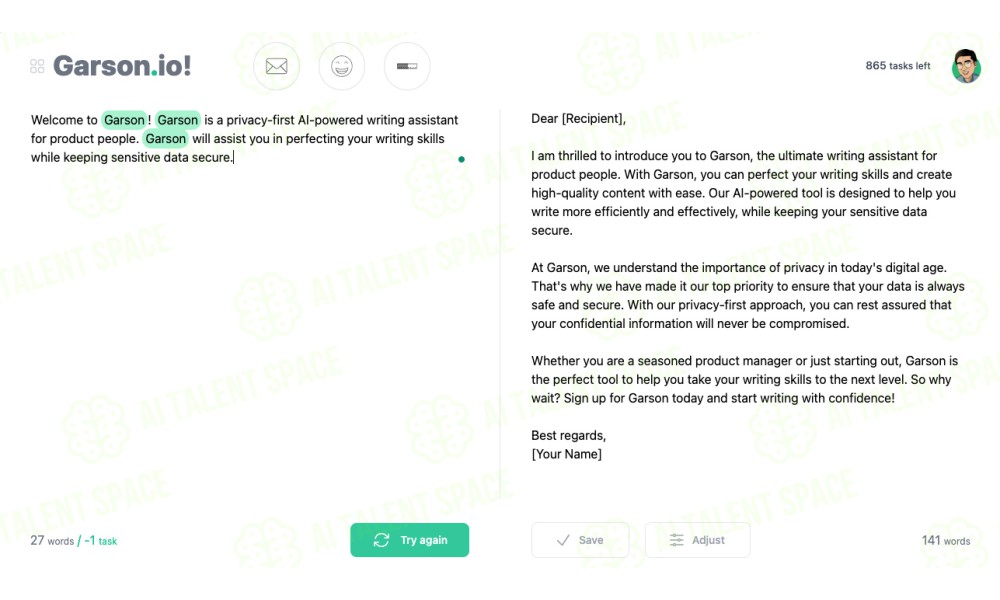Image resolution: width=1000 pixels, height=600 pixels.
Task: Choose the smiley face tone icon
Action: coord(342,66)
